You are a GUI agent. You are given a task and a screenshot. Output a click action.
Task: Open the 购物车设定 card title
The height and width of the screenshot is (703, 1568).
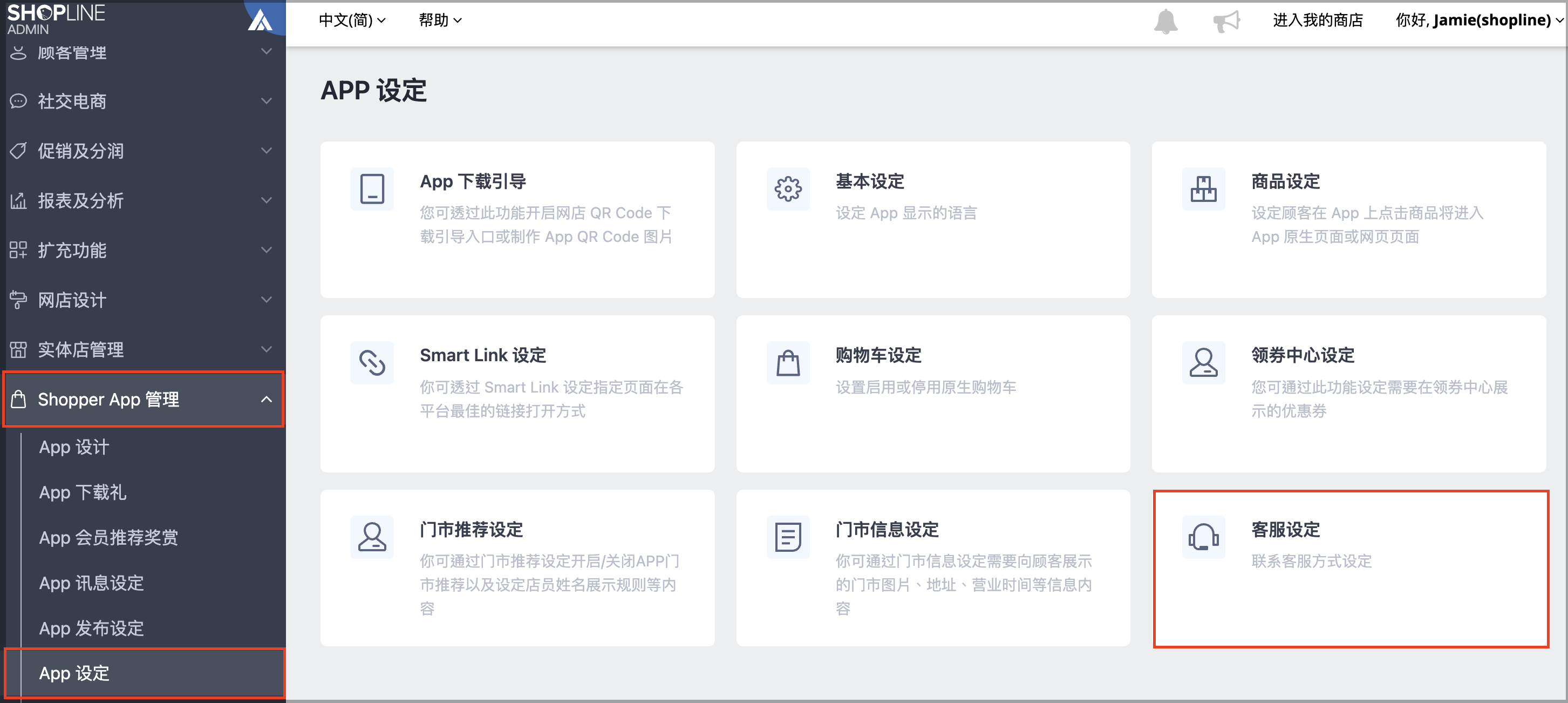click(878, 355)
